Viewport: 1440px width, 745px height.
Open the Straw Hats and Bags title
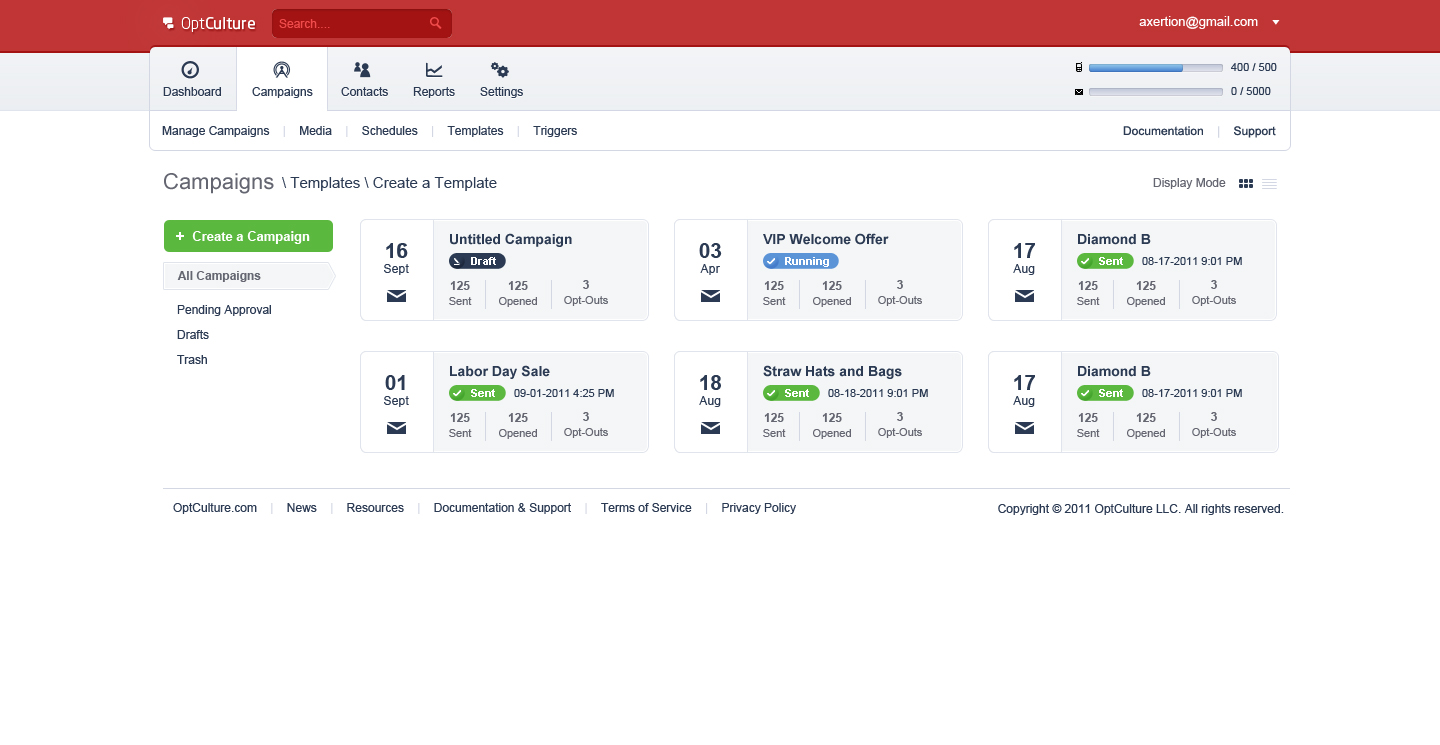pyautogui.click(x=832, y=371)
